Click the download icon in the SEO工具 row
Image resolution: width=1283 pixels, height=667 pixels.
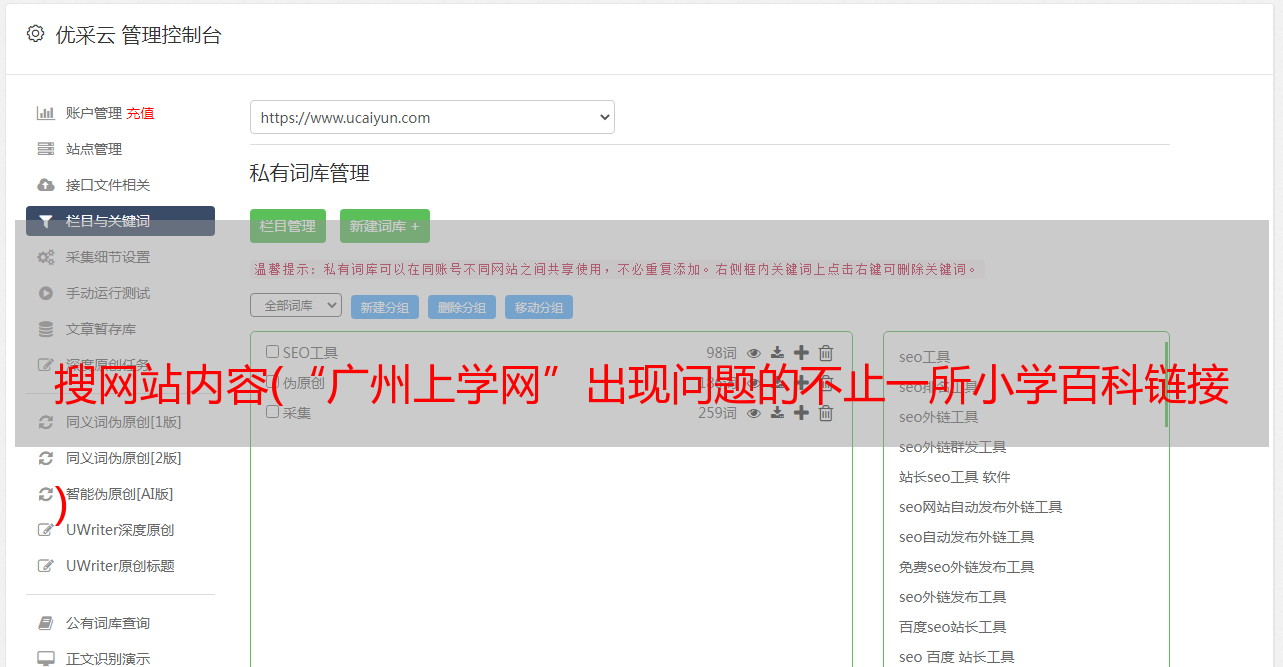777,352
